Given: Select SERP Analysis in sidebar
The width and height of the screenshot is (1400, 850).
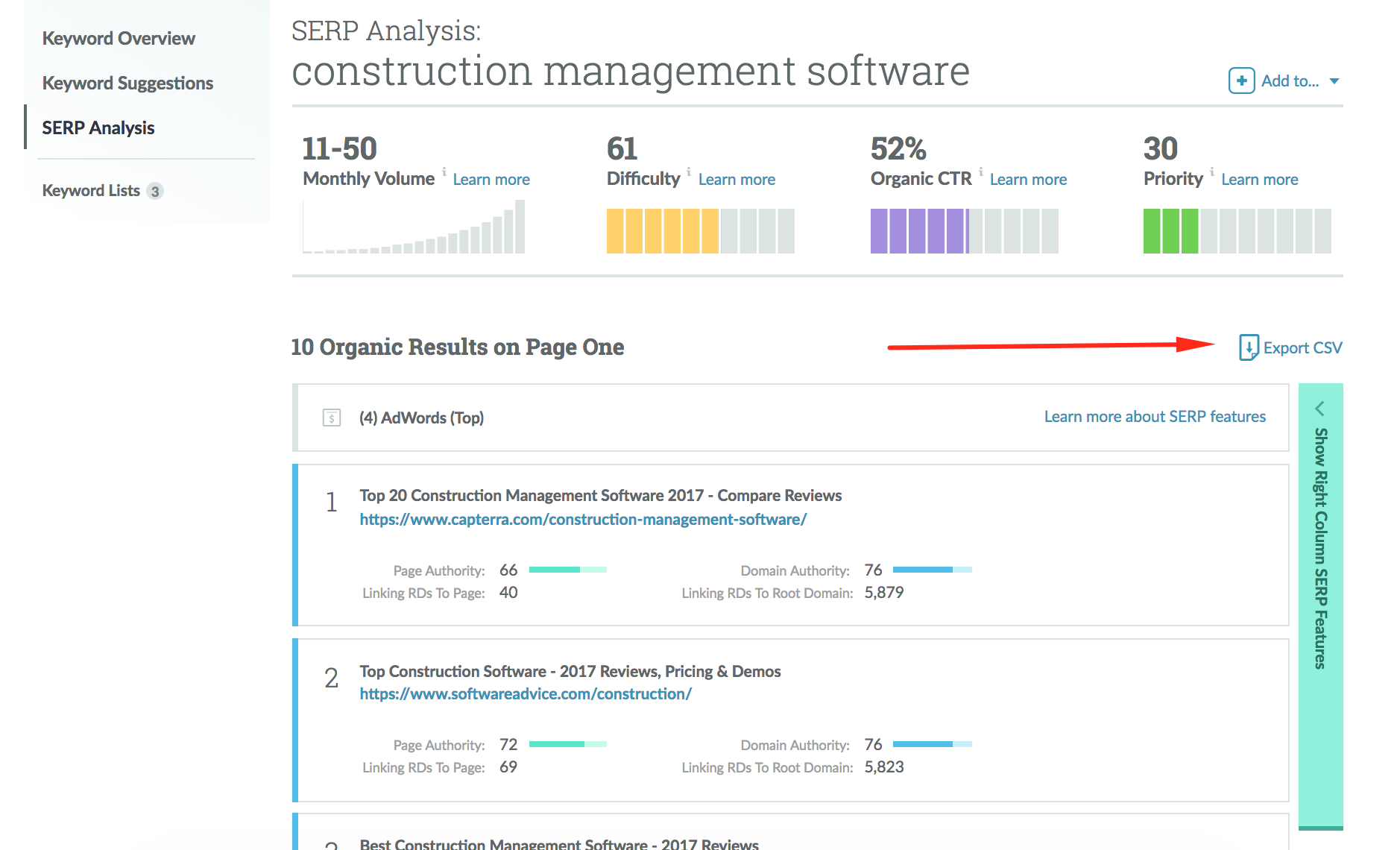Looking at the screenshot, I should tap(98, 128).
